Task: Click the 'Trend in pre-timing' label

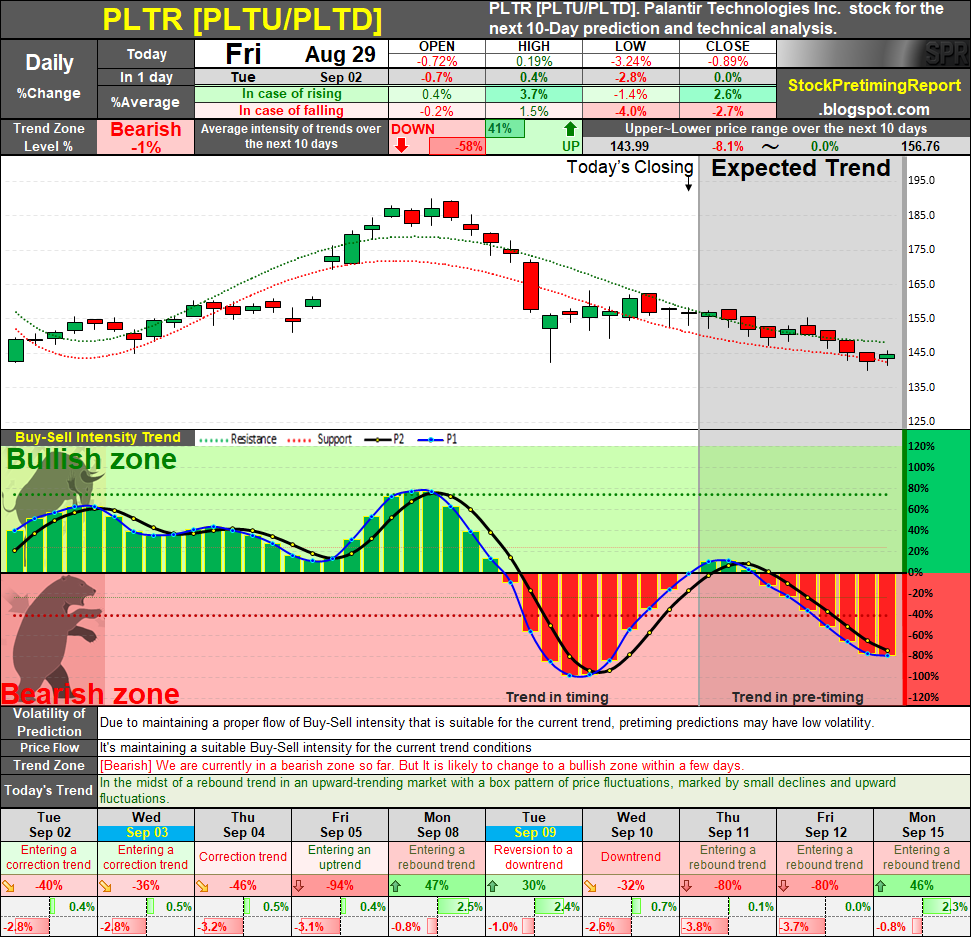Action: point(798,697)
